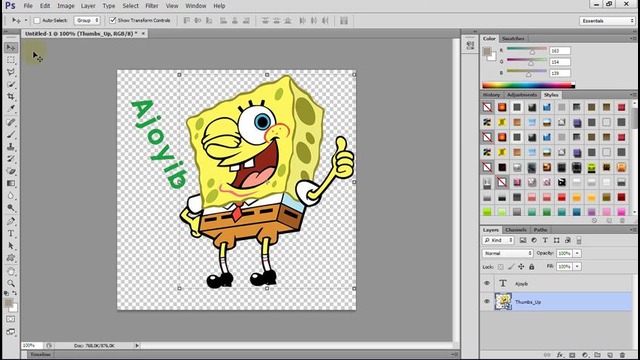Image resolution: width=640 pixels, height=360 pixels.
Task: Select the Crop tool
Action: (x=11, y=97)
